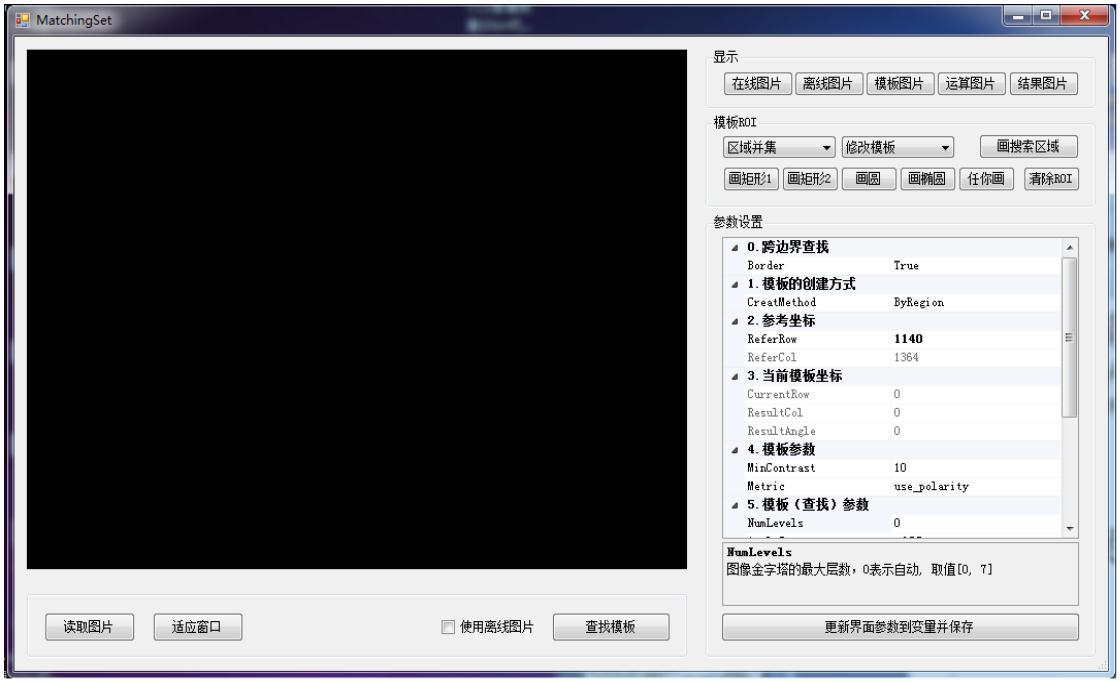Click the 清除ROI button
Image resolution: width=1120 pixels, height=682 pixels.
(1051, 179)
